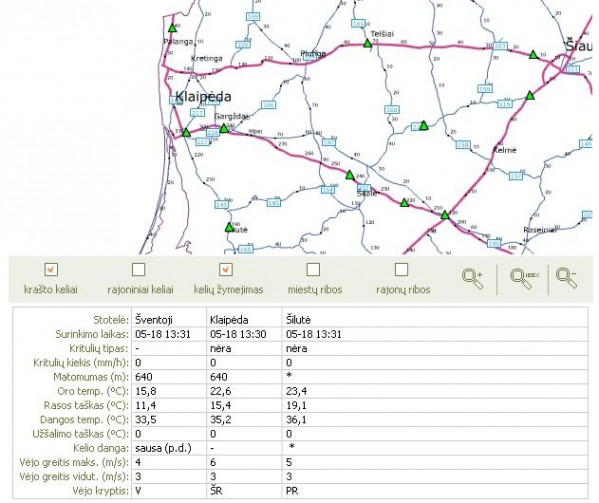Click the zoom out magnifier icon
The height and width of the screenshot is (503, 599).
pos(566,278)
